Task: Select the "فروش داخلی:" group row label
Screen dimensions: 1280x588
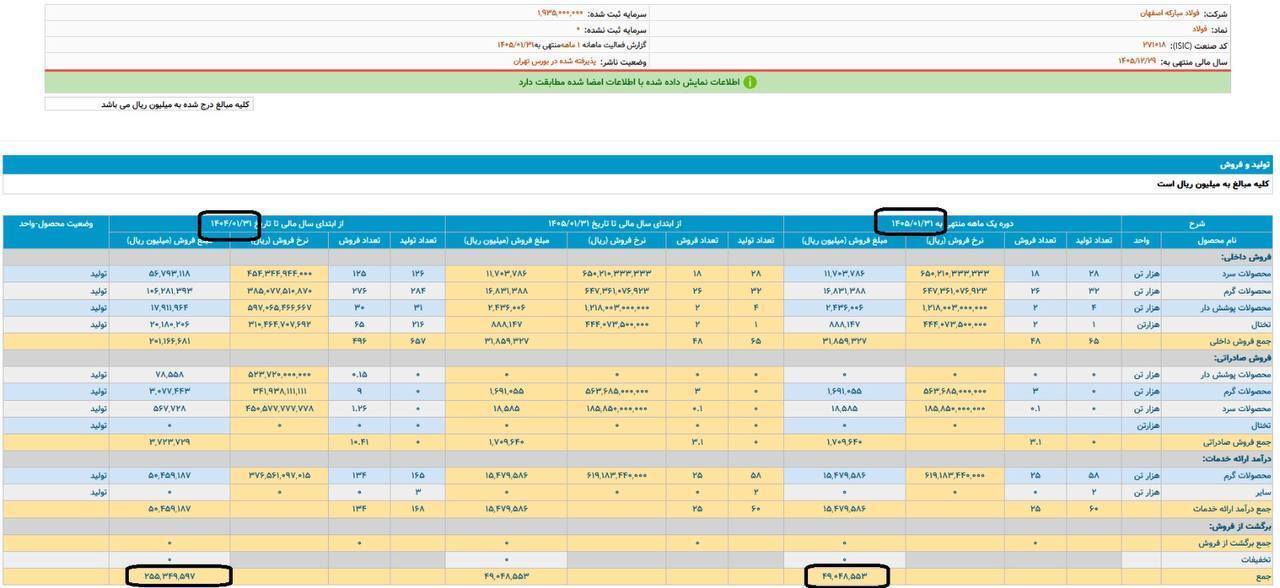Action: click(x=1247, y=257)
